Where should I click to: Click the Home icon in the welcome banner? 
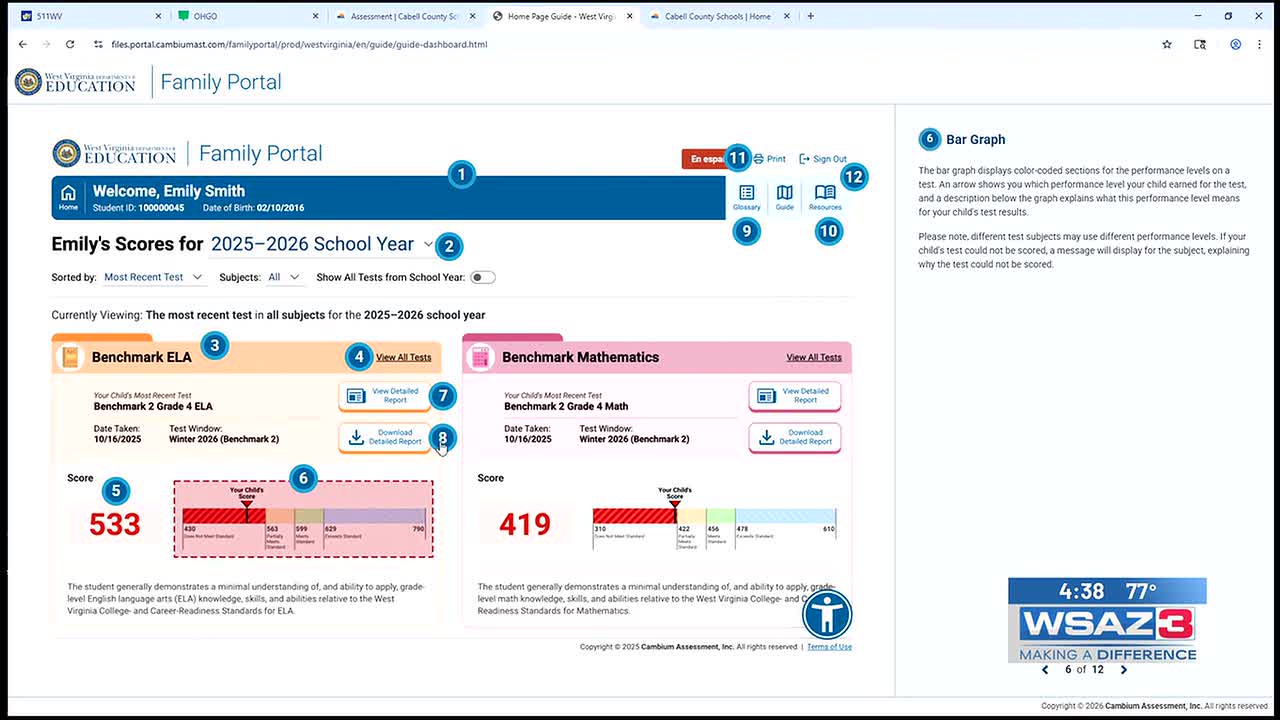[68, 194]
